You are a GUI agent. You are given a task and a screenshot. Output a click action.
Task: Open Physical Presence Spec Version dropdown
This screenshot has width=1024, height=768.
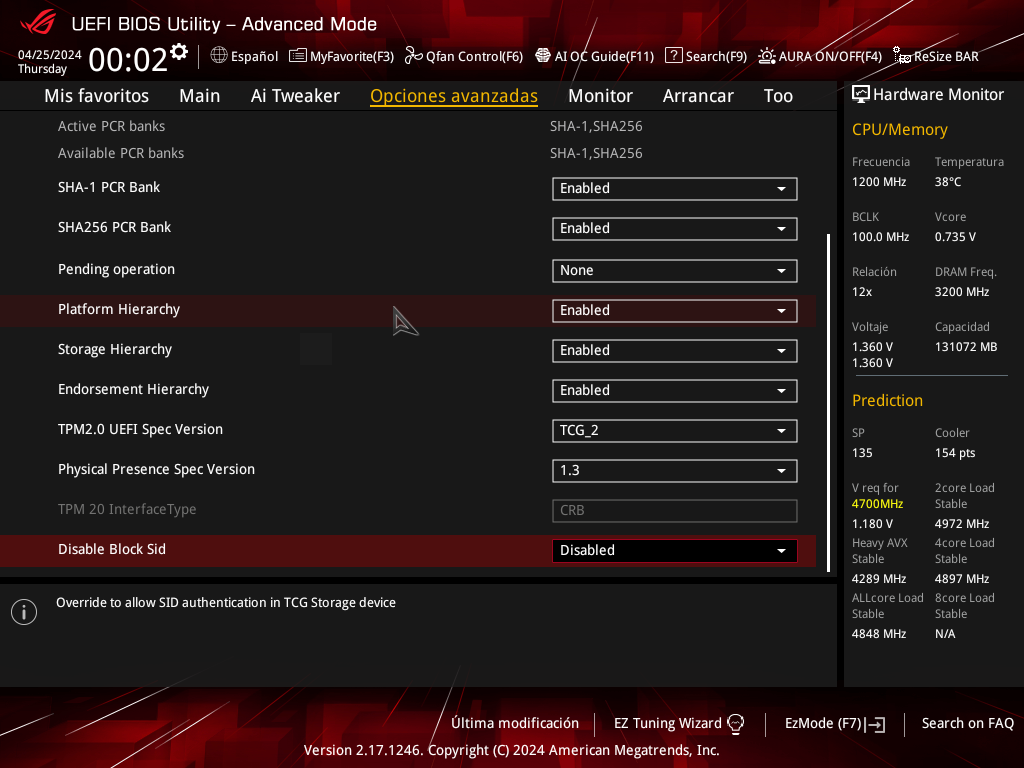[x=675, y=471]
